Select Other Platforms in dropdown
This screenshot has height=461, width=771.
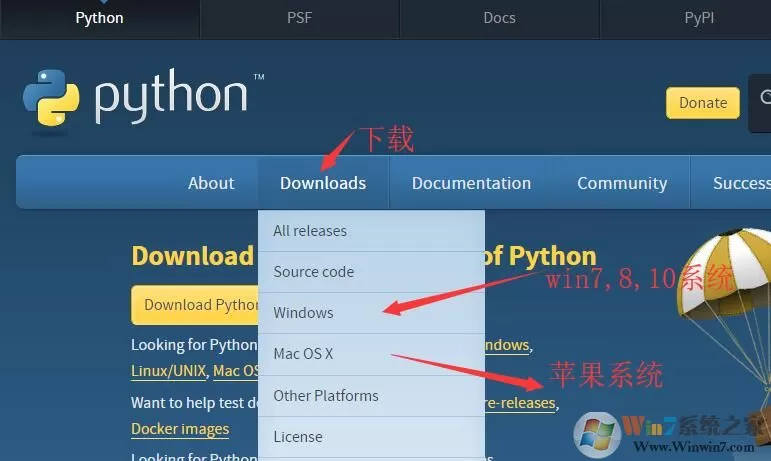point(371,396)
